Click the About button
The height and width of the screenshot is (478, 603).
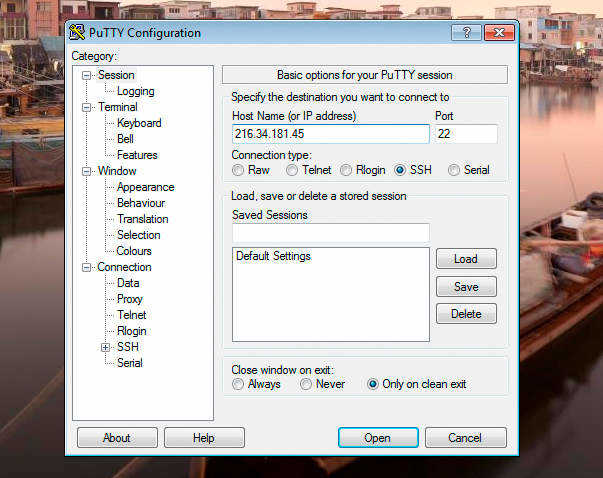117,438
